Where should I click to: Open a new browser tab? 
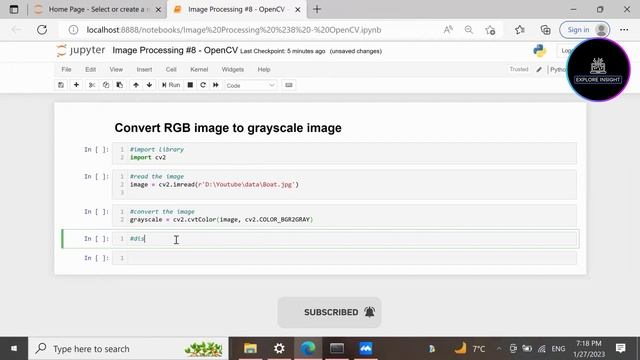coord(317,9)
